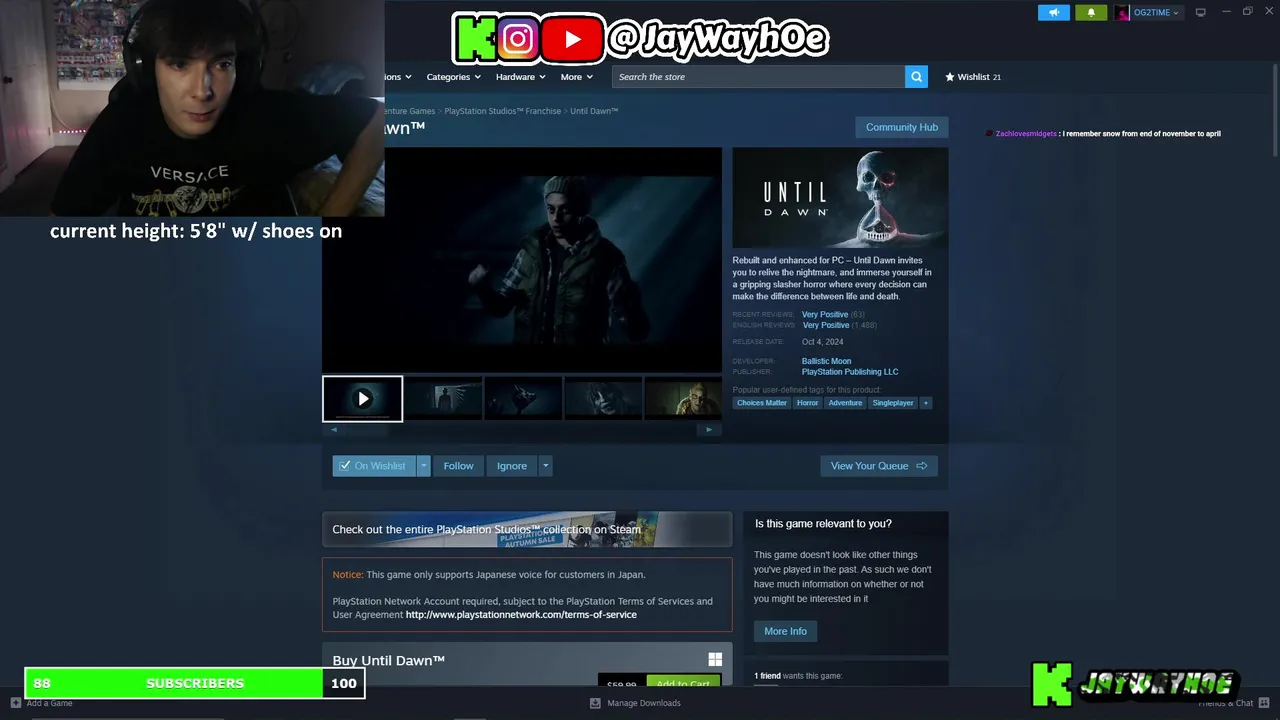Image resolution: width=1280 pixels, height=720 pixels.
Task: Click into the Search the store field
Action: pos(758,77)
